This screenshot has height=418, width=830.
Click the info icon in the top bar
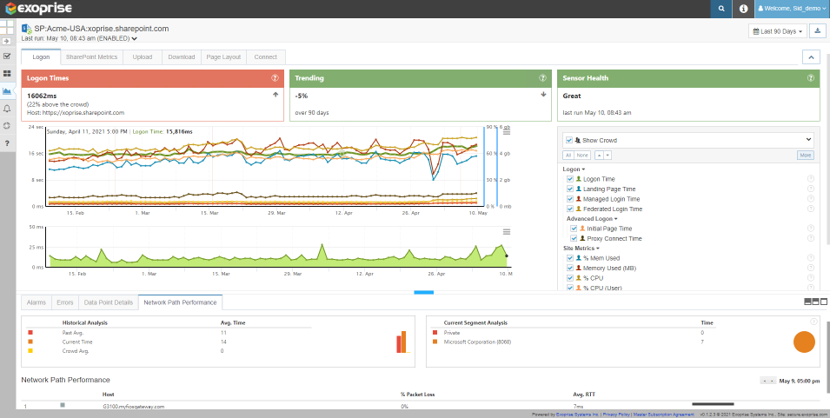pyautogui.click(x=743, y=9)
